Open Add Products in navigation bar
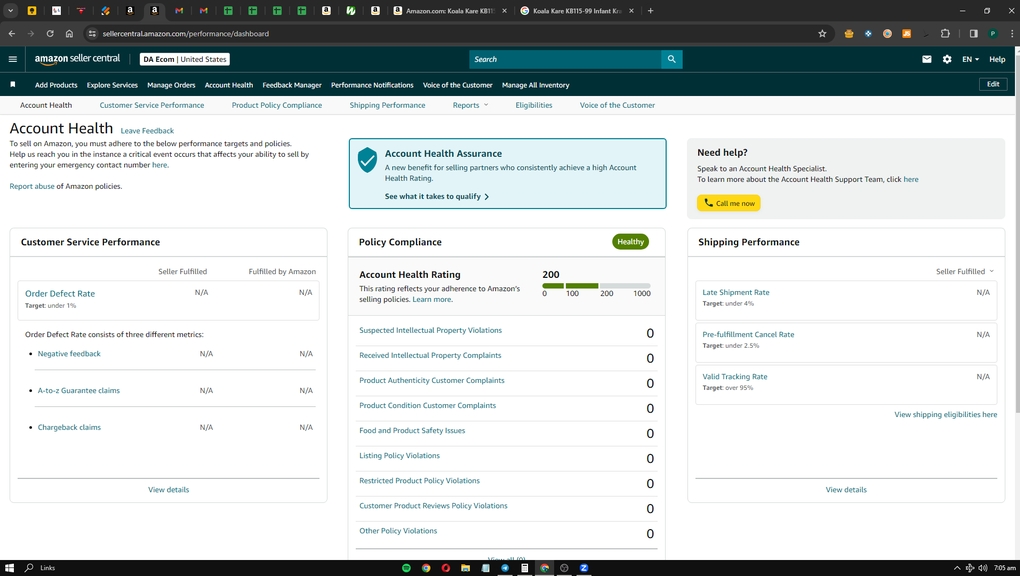This screenshot has height=576, width=1020. (x=56, y=85)
